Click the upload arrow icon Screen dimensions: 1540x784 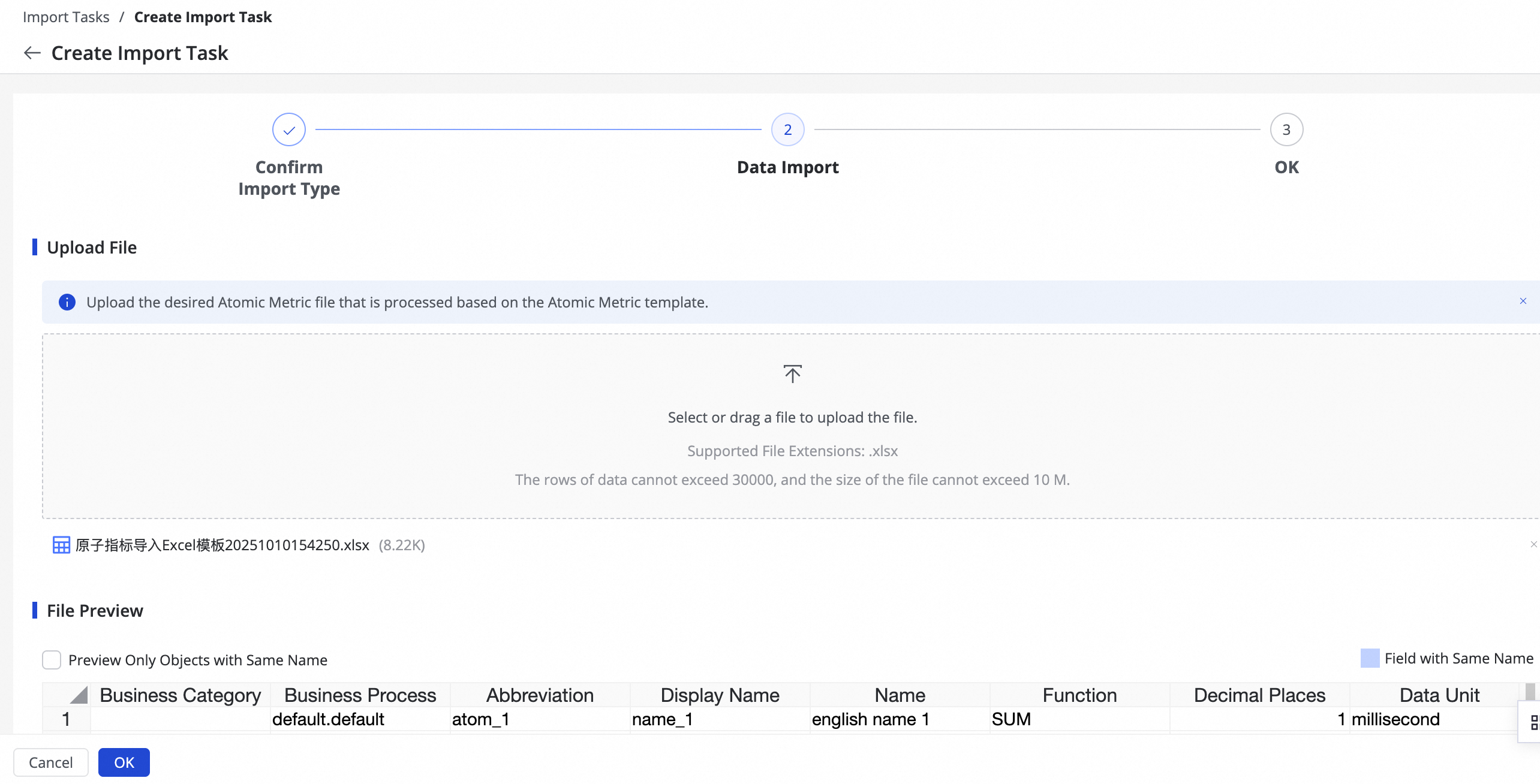point(792,373)
